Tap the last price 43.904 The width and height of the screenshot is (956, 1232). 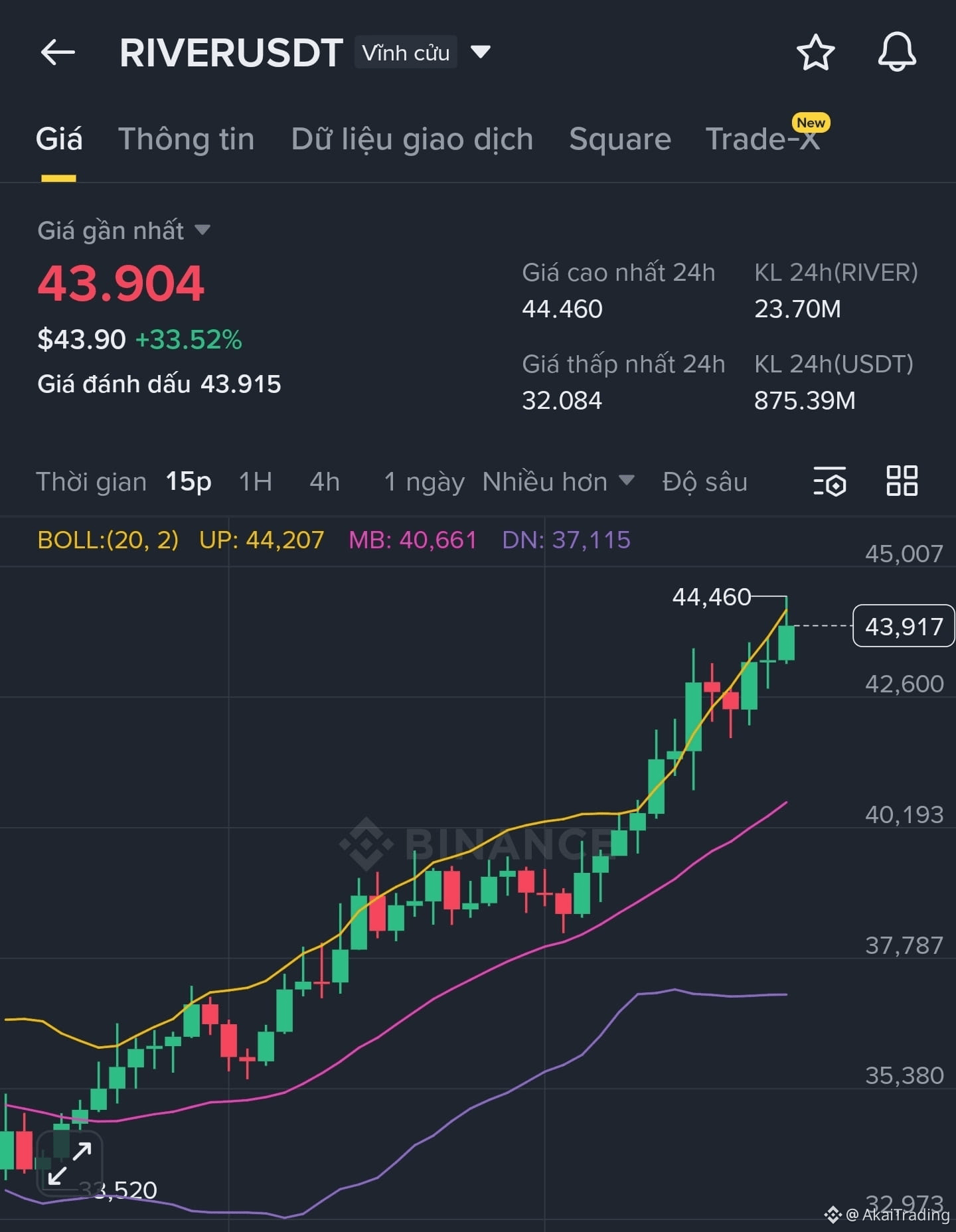pyautogui.click(x=121, y=283)
